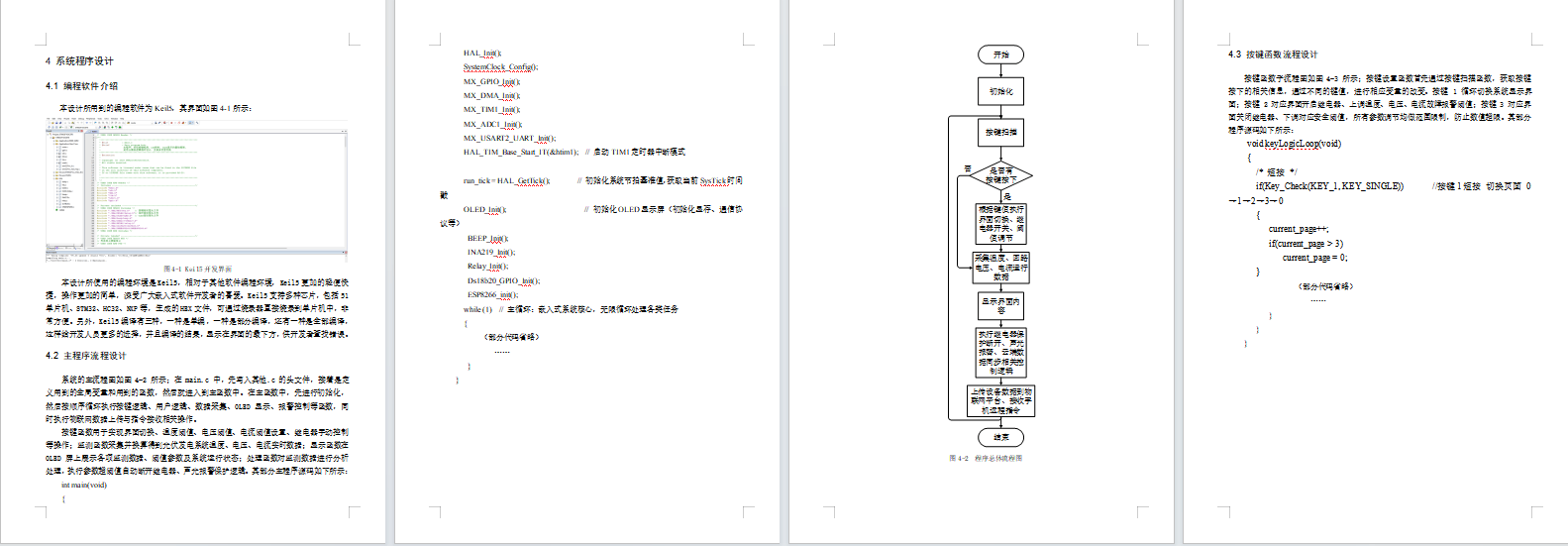Screen dimensions: 1568x546
Task: Click the '图 4-2 程序总体流程图' caption
Action: pyautogui.click(x=986, y=459)
